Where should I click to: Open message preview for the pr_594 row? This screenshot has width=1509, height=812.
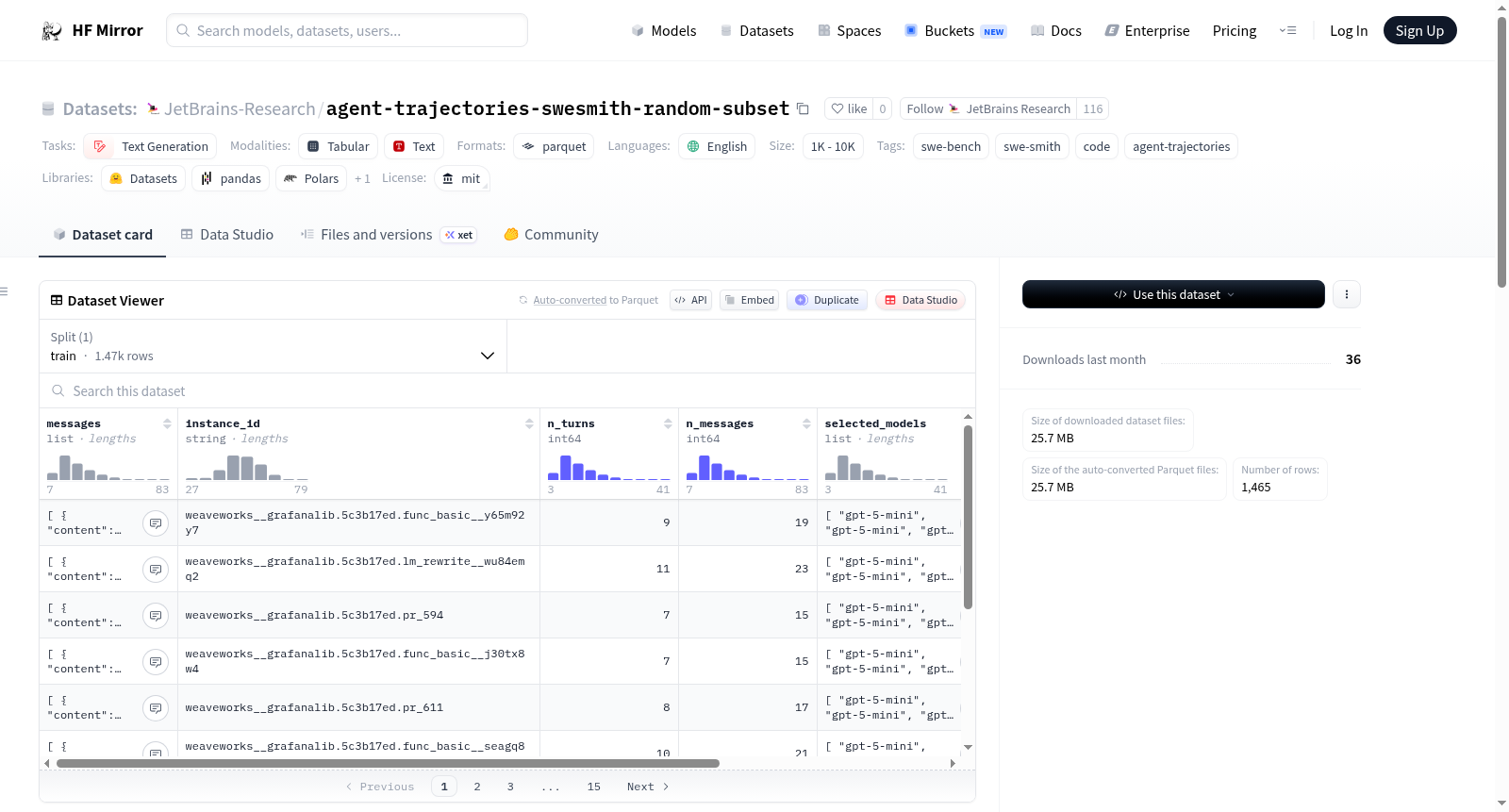coord(156,615)
